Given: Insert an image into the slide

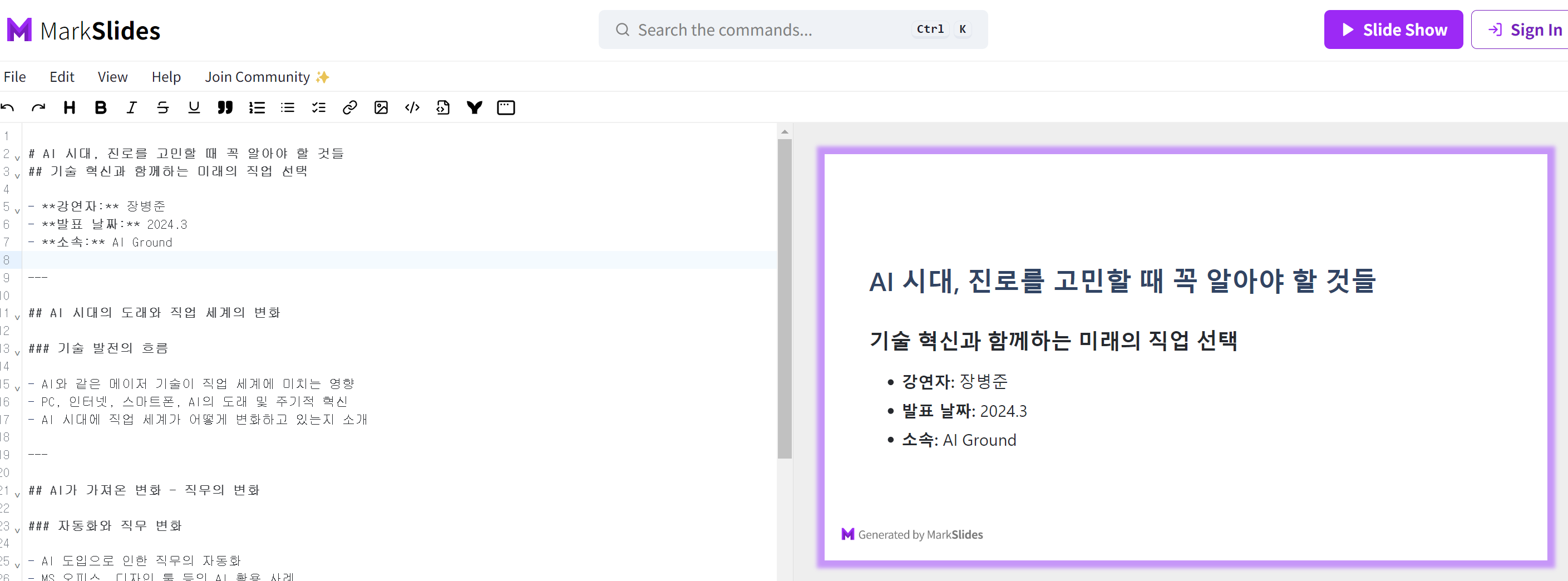Looking at the screenshot, I should [381, 108].
